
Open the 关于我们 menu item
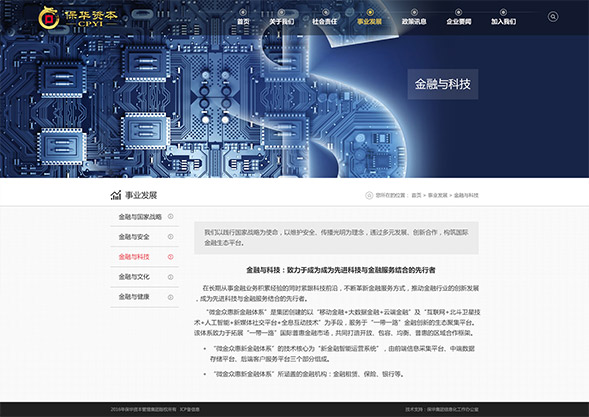281,22
